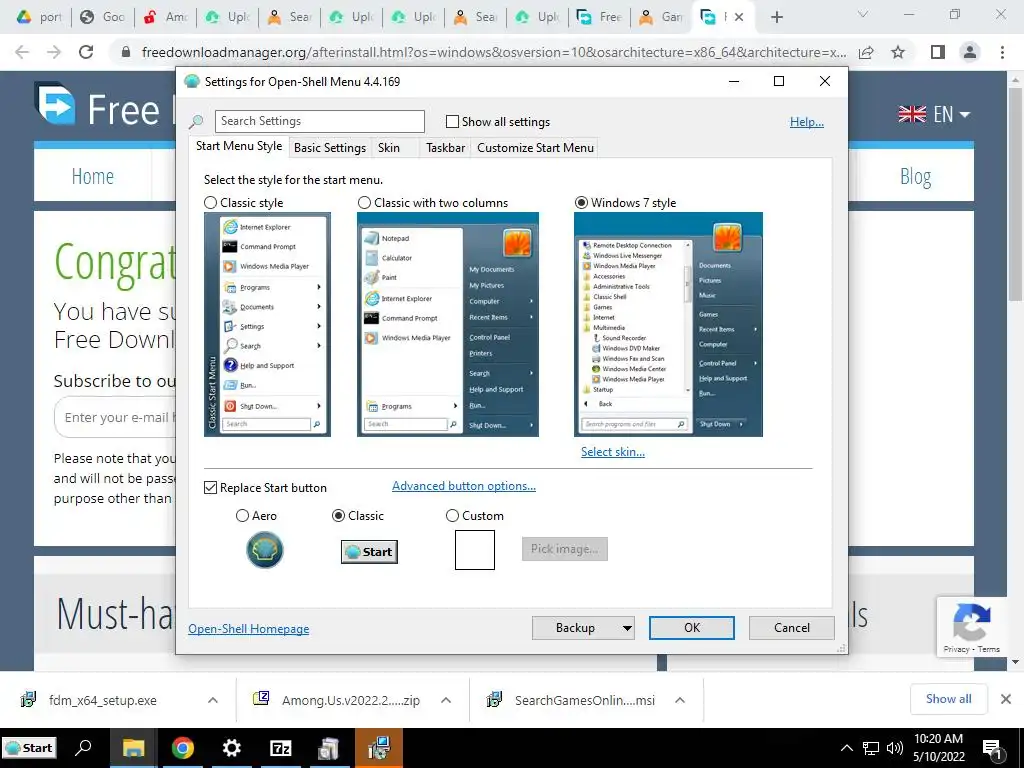Viewport: 1024px width, 768px height.
Task: Select Classic with two columns radio
Action: (364, 202)
